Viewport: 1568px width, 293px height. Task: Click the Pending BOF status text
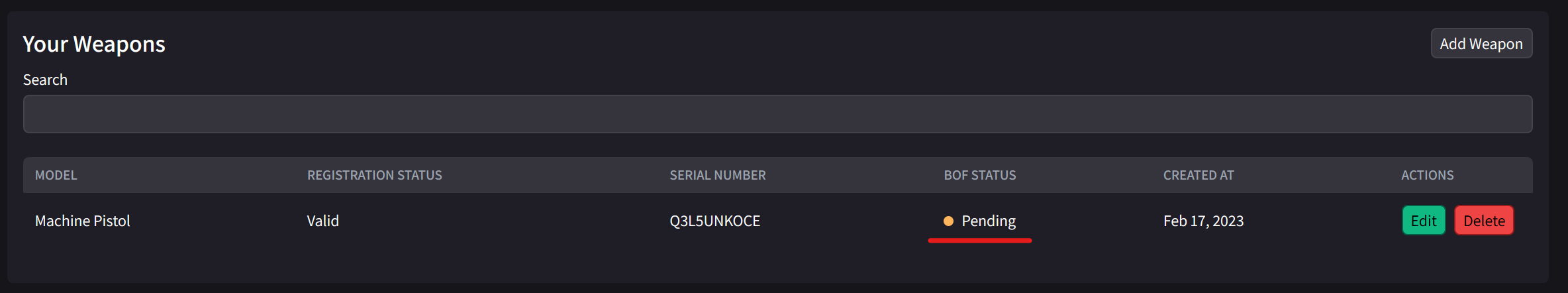[988, 221]
